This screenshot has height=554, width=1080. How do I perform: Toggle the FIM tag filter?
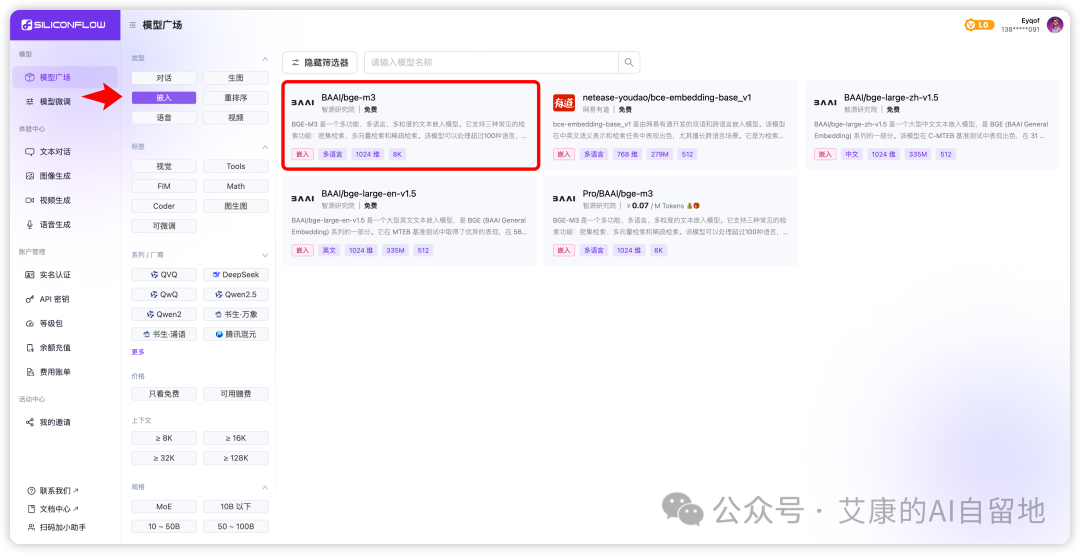click(164, 186)
